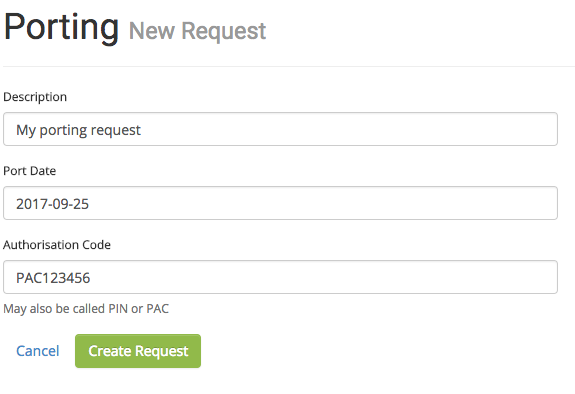The image size is (575, 394).
Task: Click the horizontal divider below the heading
Action: click(x=289, y=66)
